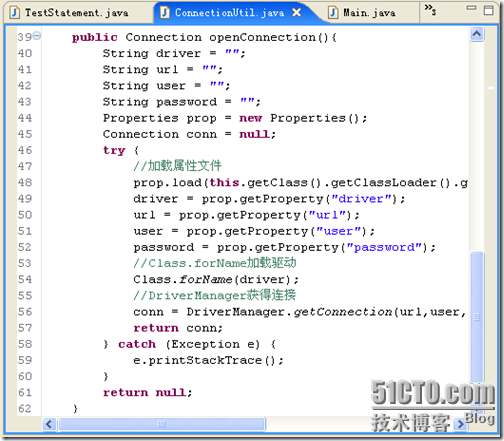Click the try keyword on line 46
The width and height of the screenshot is (504, 441).
[x=114, y=150]
